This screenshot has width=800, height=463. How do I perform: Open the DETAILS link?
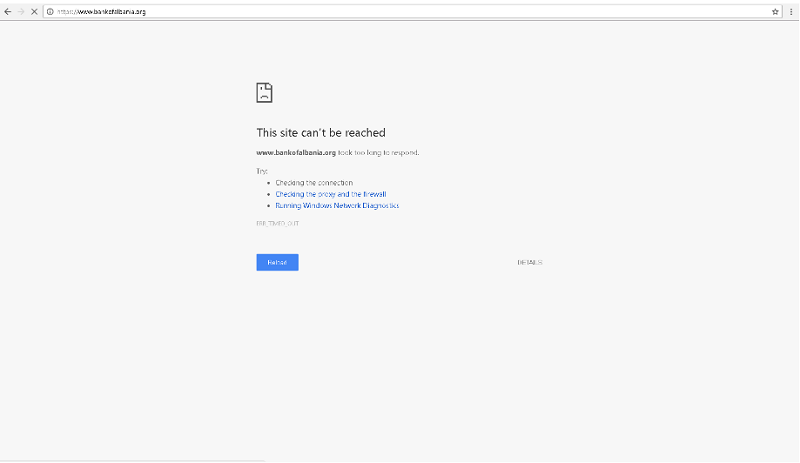(x=530, y=262)
